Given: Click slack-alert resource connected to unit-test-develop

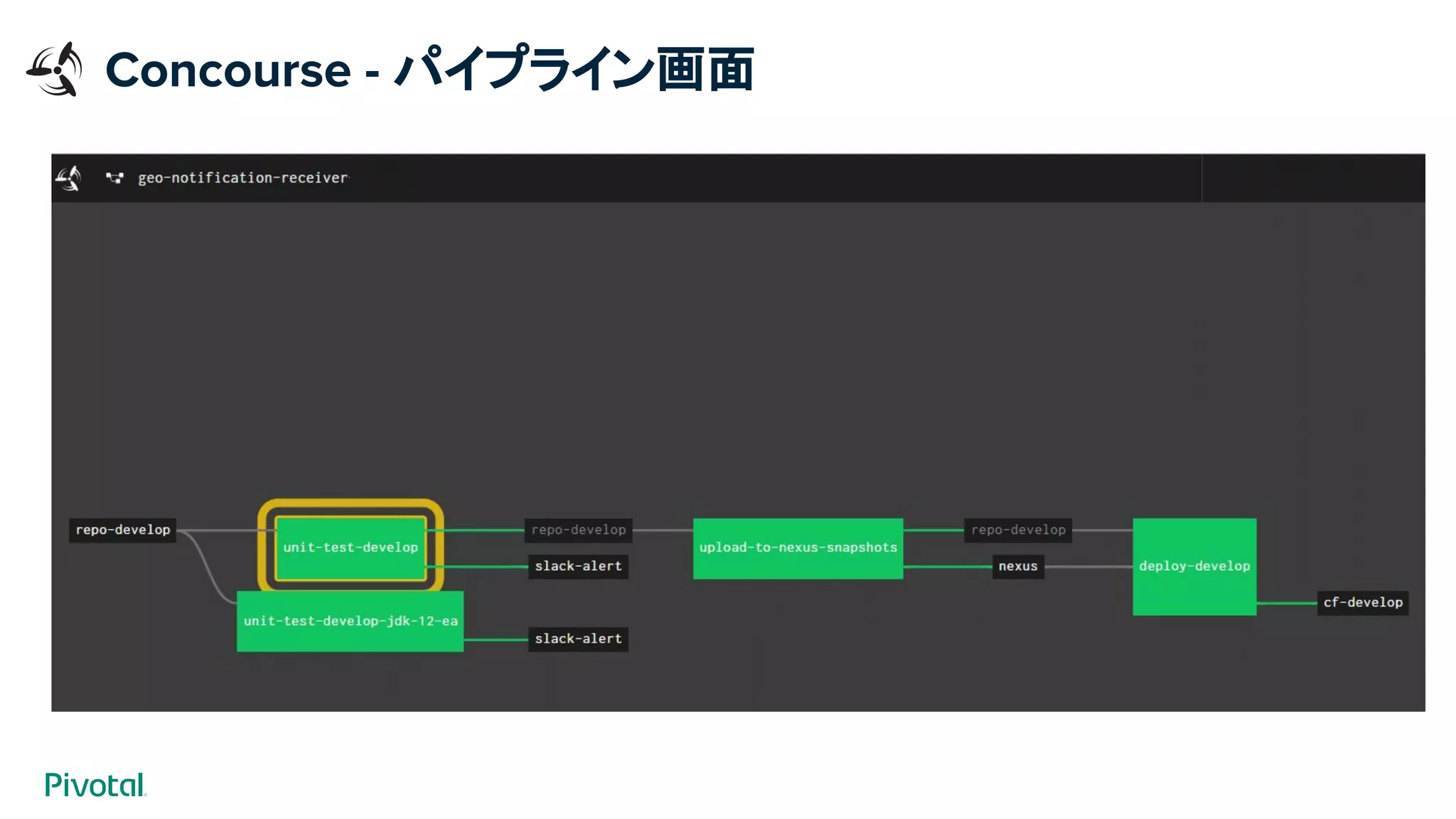Looking at the screenshot, I should pyautogui.click(x=578, y=566).
